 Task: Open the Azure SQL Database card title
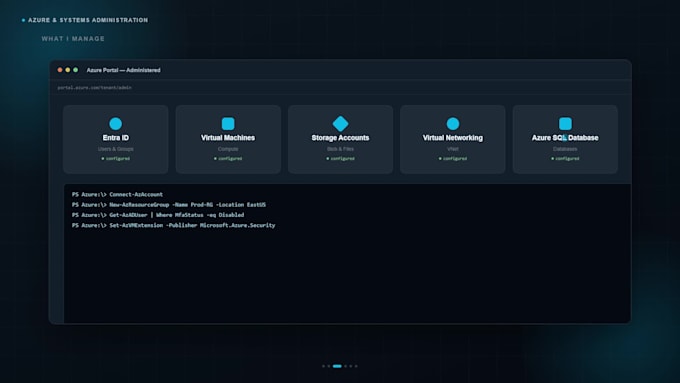(x=565, y=138)
